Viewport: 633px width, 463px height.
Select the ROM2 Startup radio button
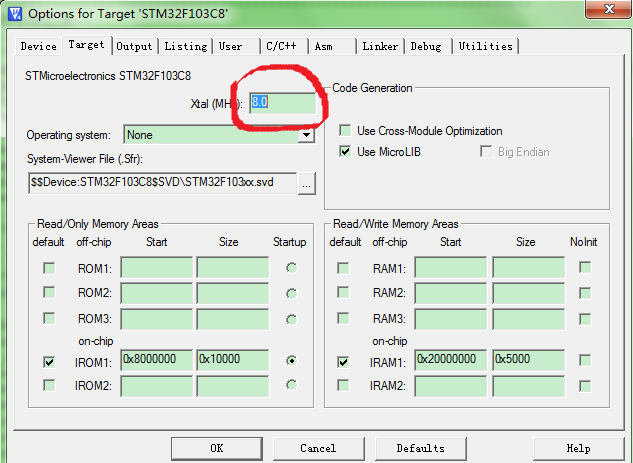click(291, 293)
